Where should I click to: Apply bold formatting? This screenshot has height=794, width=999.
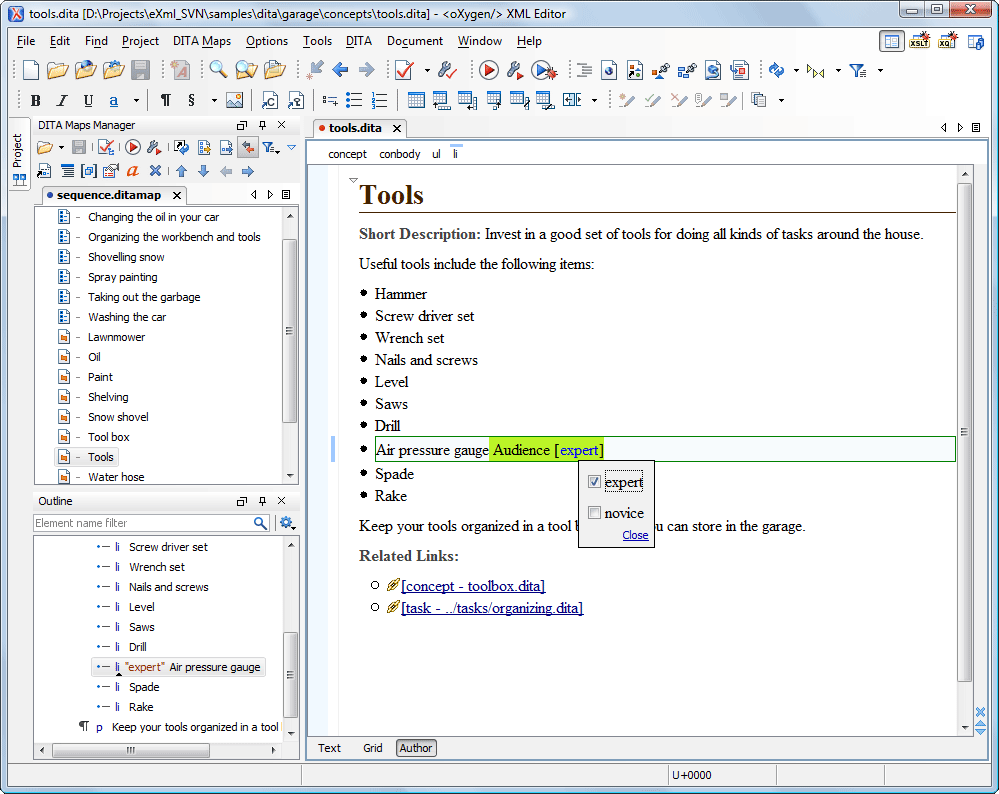tap(36, 100)
